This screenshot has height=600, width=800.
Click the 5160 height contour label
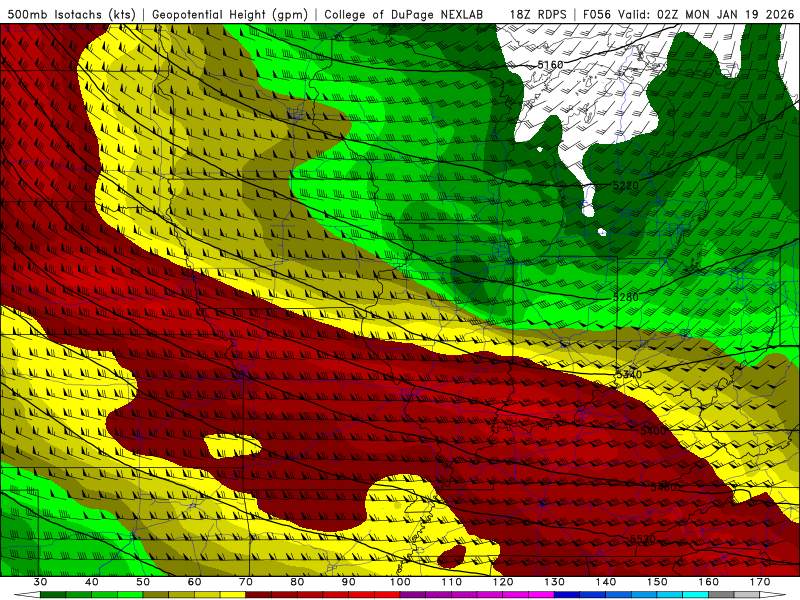click(x=550, y=65)
